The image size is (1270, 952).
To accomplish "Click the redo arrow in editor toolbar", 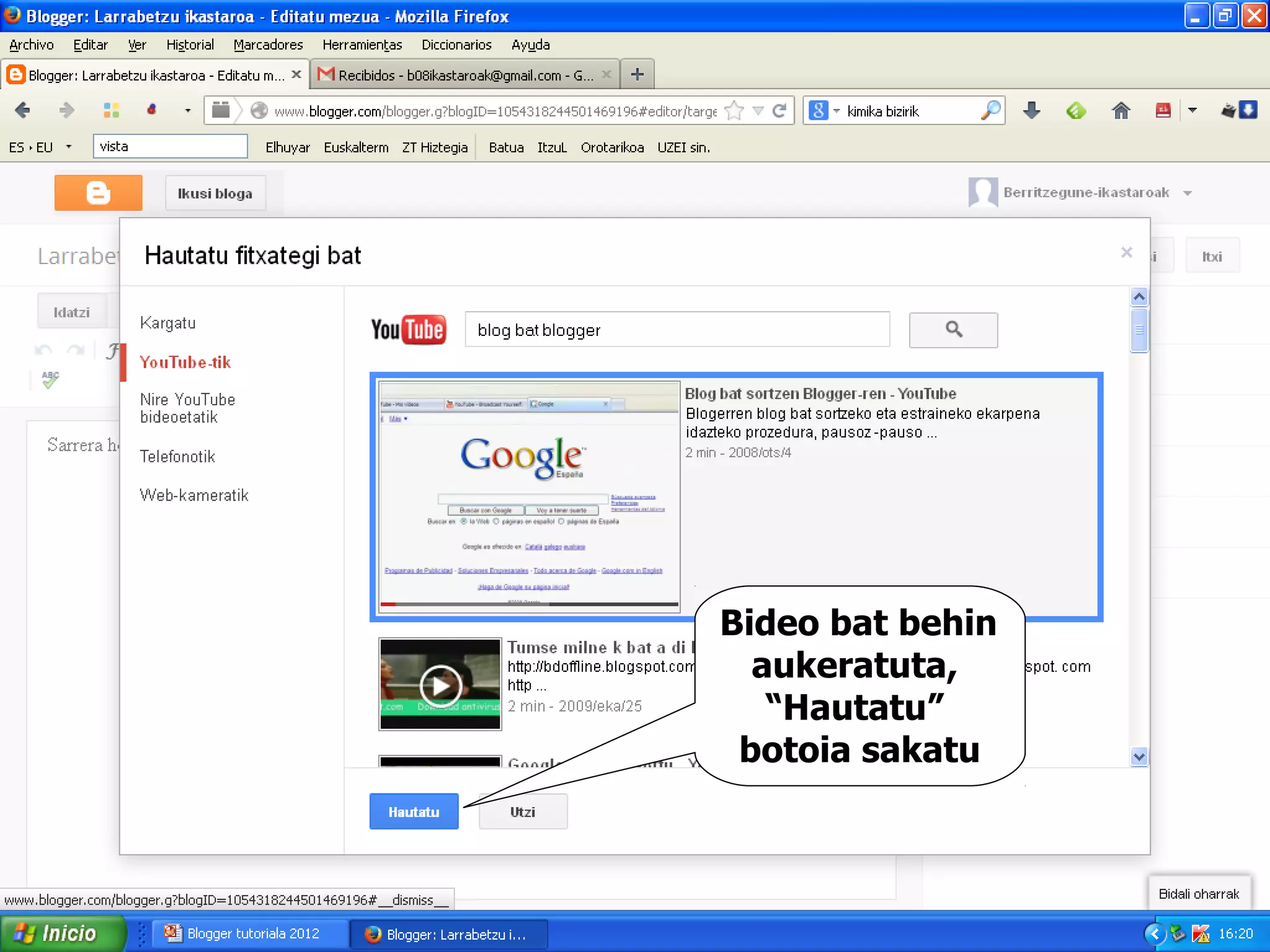I will 76,350.
